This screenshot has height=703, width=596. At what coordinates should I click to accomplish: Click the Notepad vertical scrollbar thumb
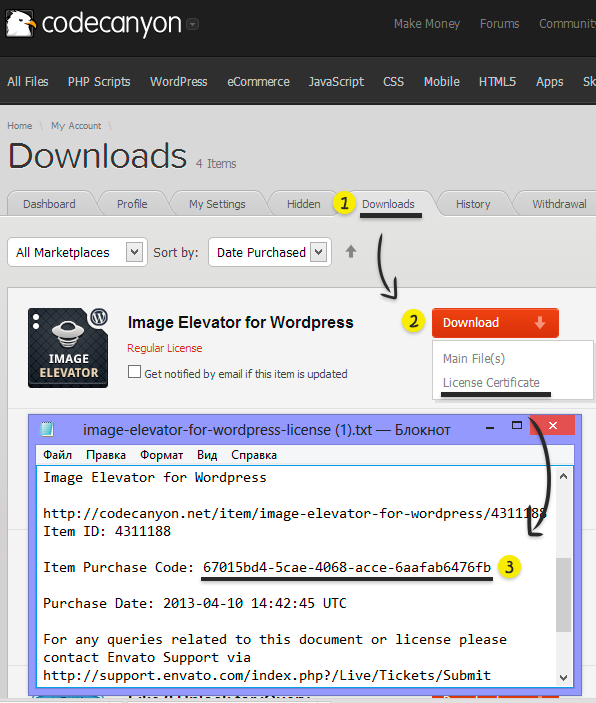[x=563, y=595]
